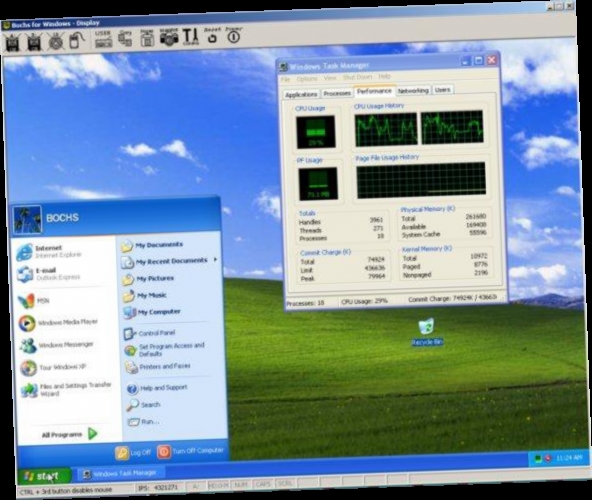Open My Pictures folder
Image resolution: width=592 pixels, height=500 pixels.
coord(148,279)
